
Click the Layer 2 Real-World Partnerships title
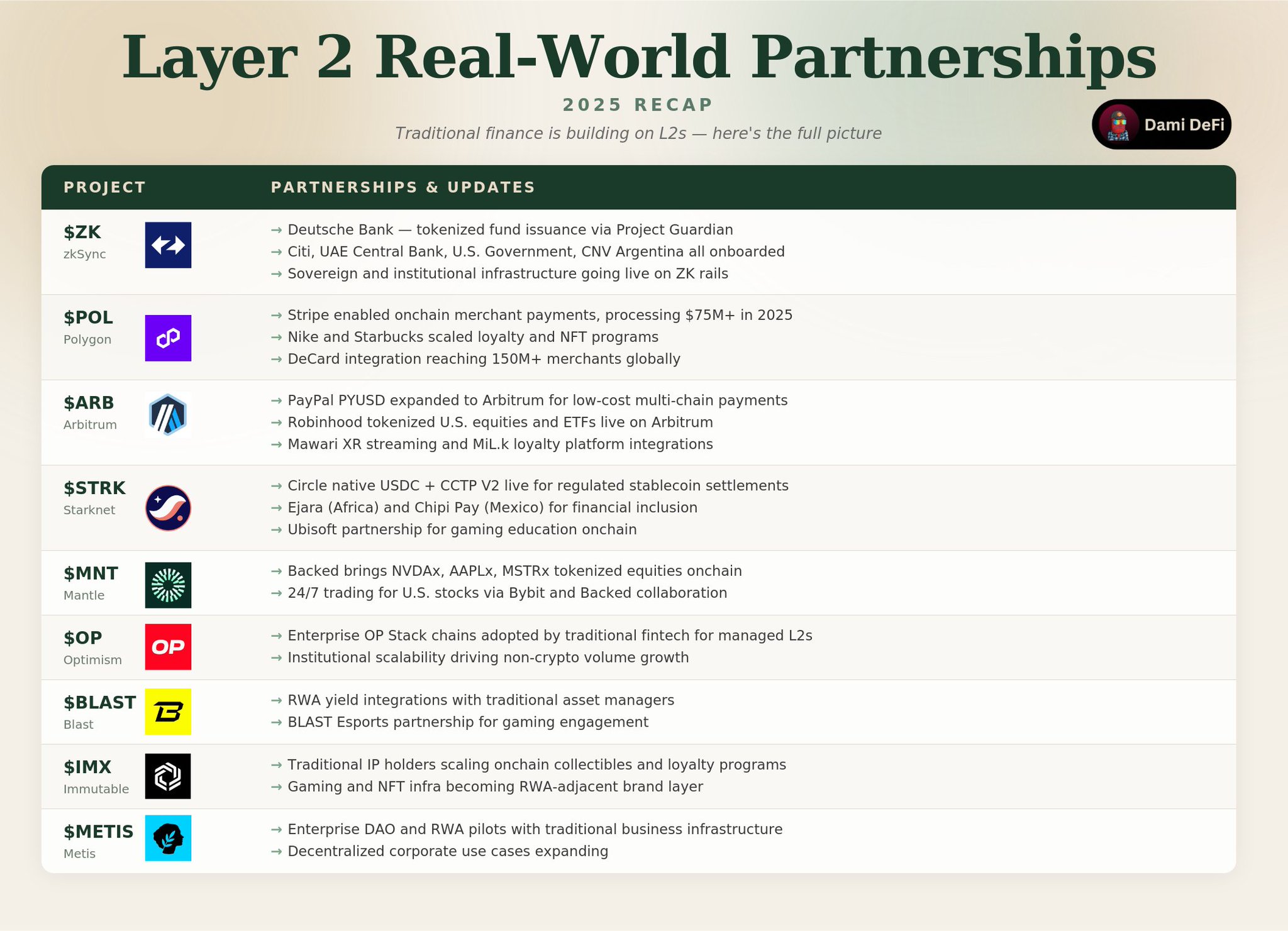pos(638,58)
